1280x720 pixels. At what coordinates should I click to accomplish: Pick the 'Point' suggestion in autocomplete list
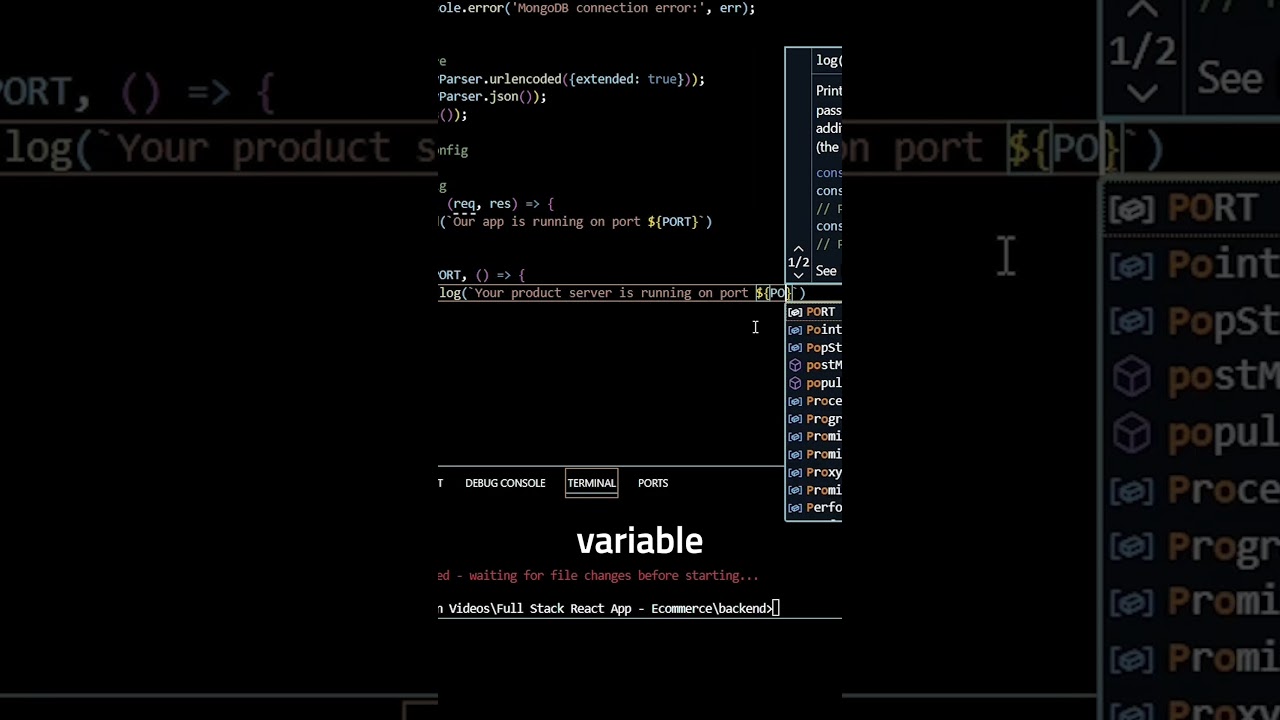[814, 330]
